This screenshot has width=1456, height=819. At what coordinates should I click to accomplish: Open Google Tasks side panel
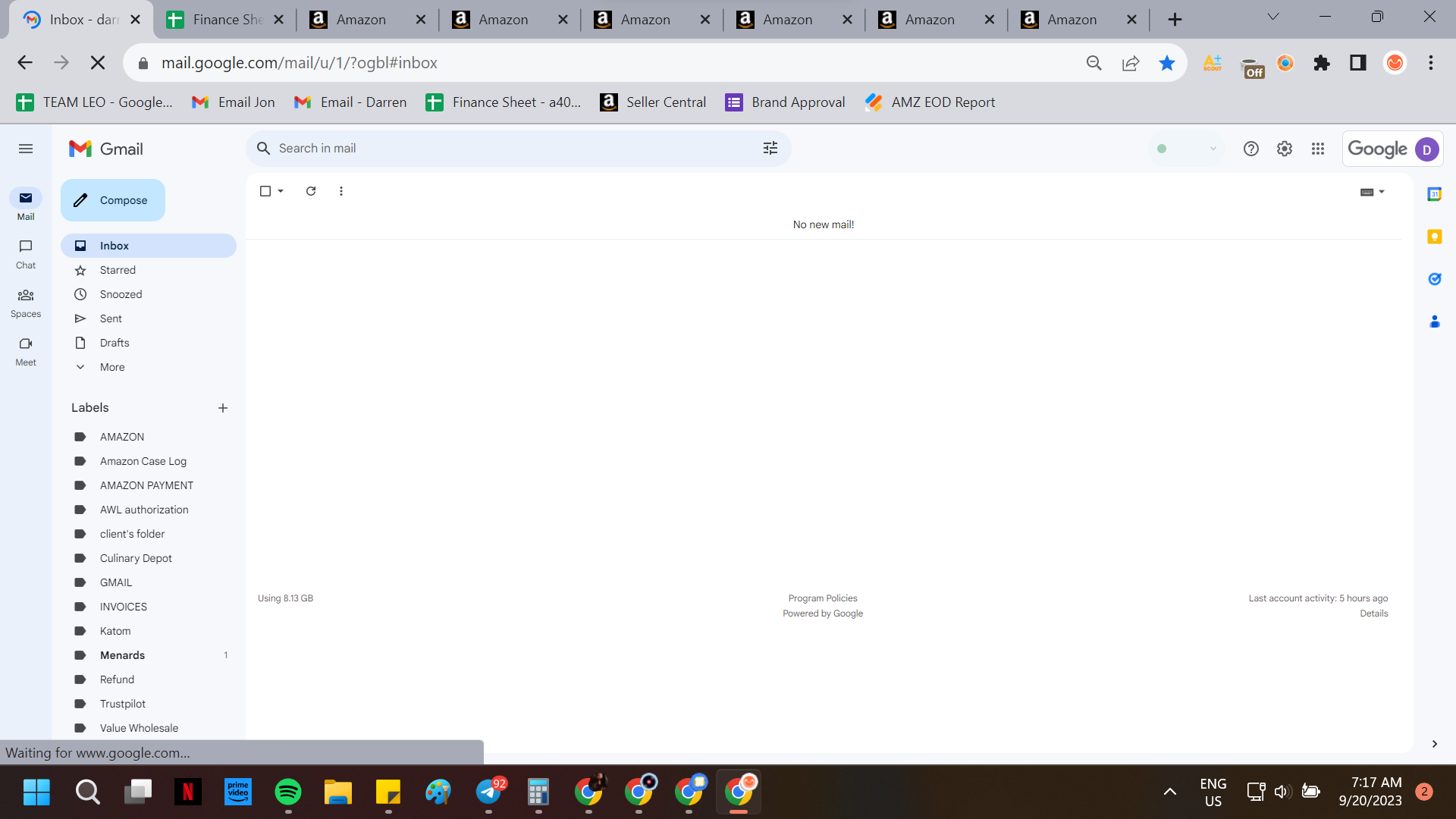point(1435,279)
